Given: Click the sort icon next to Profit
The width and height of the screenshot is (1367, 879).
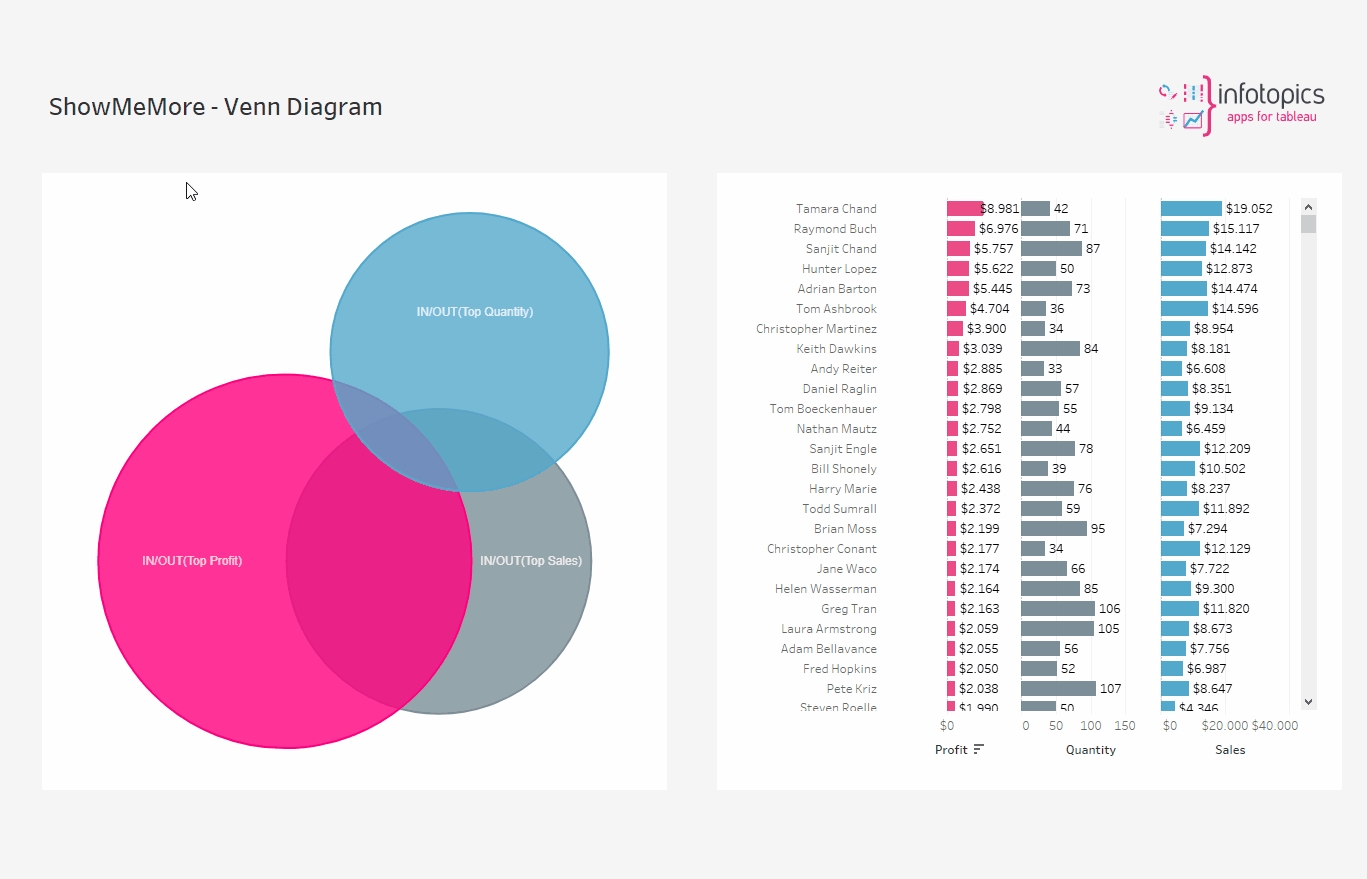Looking at the screenshot, I should [x=978, y=749].
